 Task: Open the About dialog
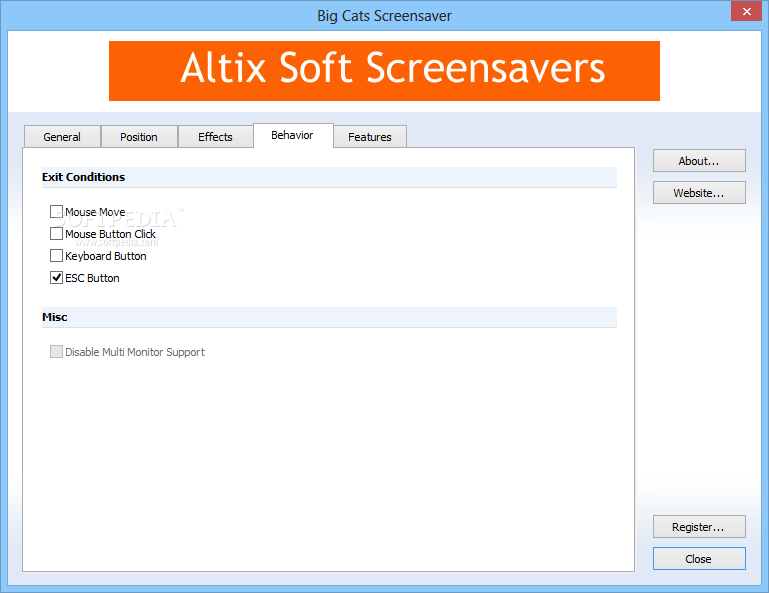coord(699,161)
